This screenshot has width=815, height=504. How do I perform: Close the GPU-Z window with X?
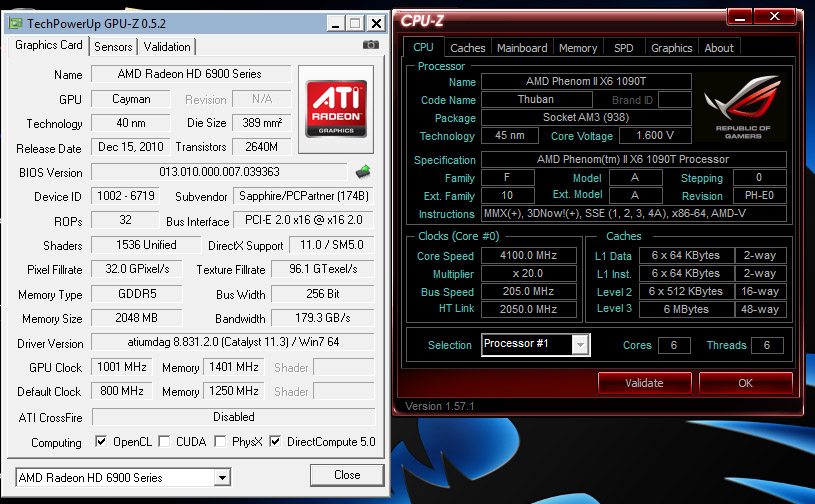376,23
